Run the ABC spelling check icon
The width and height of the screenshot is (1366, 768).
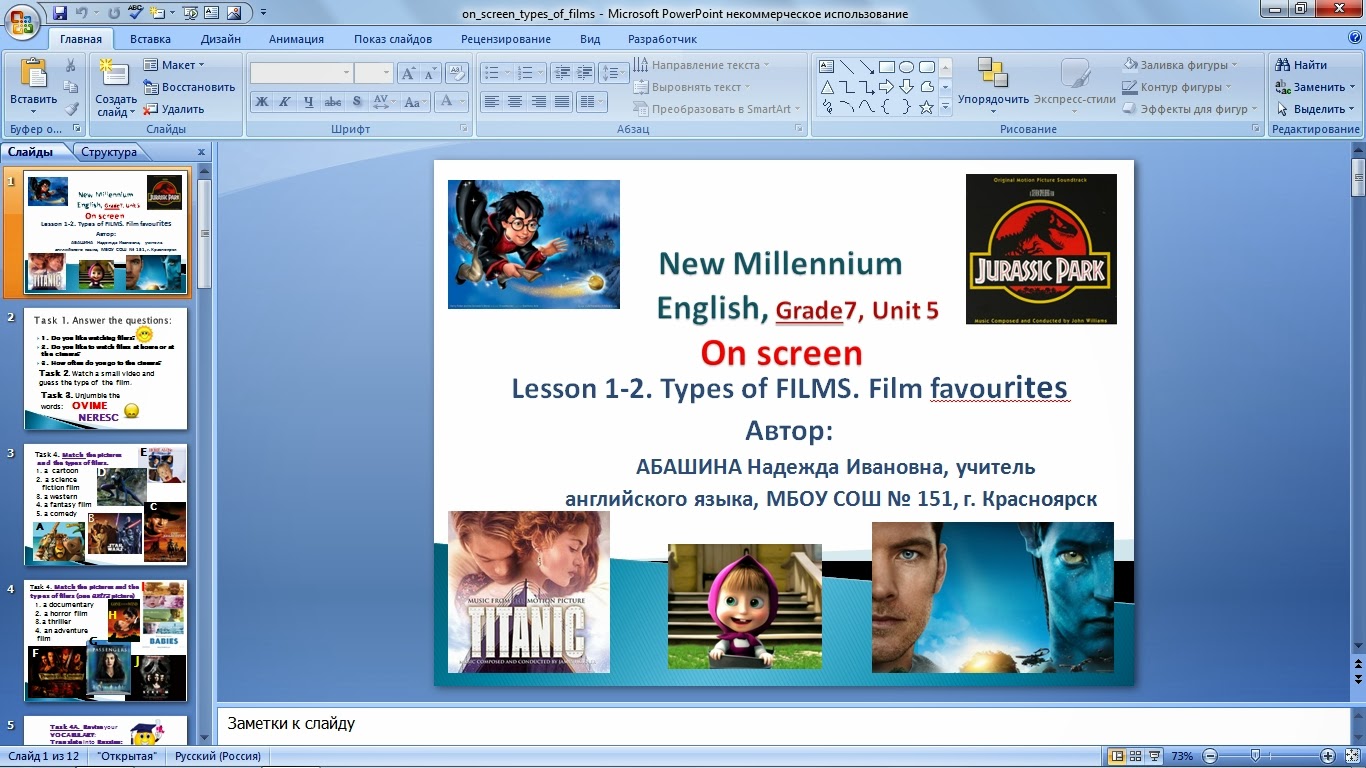pyautogui.click(x=135, y=13)
